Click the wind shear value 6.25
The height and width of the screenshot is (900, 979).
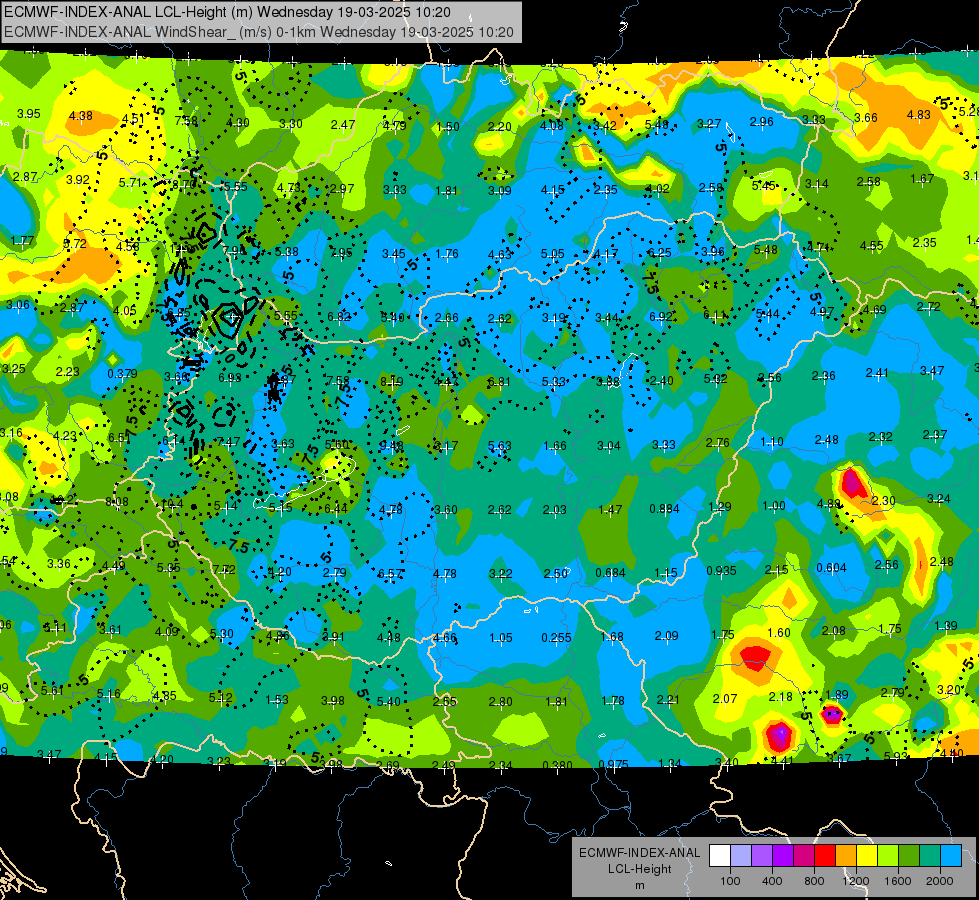click(x=659, y=252)
